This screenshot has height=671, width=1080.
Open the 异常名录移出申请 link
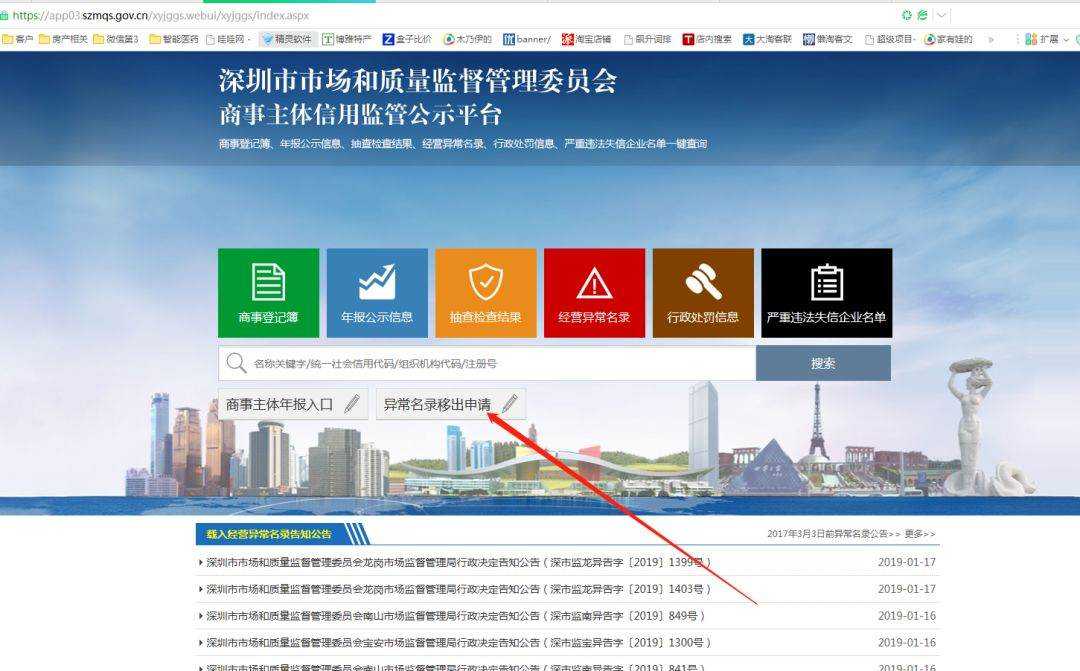coord(450,404)
